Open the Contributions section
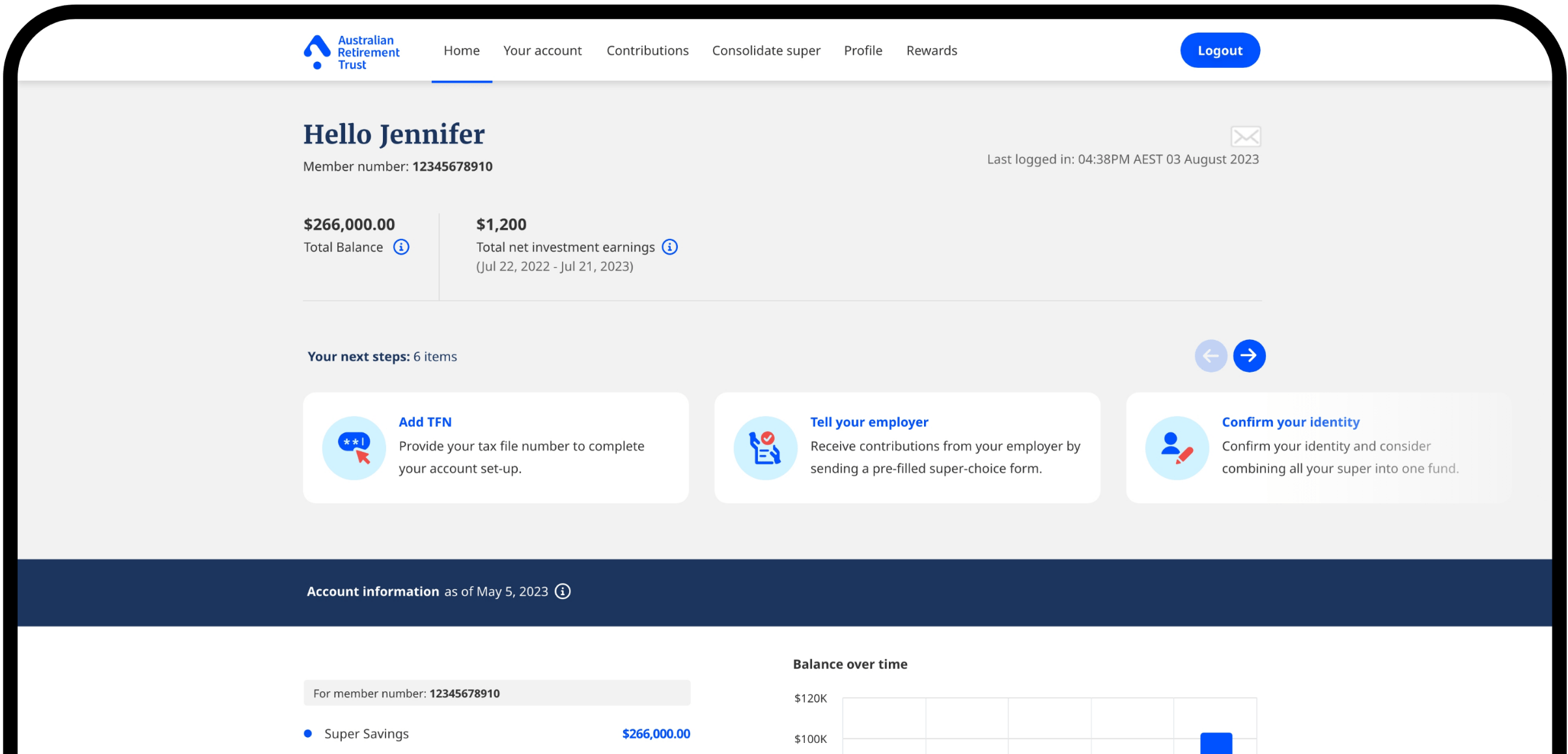 coord(647,50)
